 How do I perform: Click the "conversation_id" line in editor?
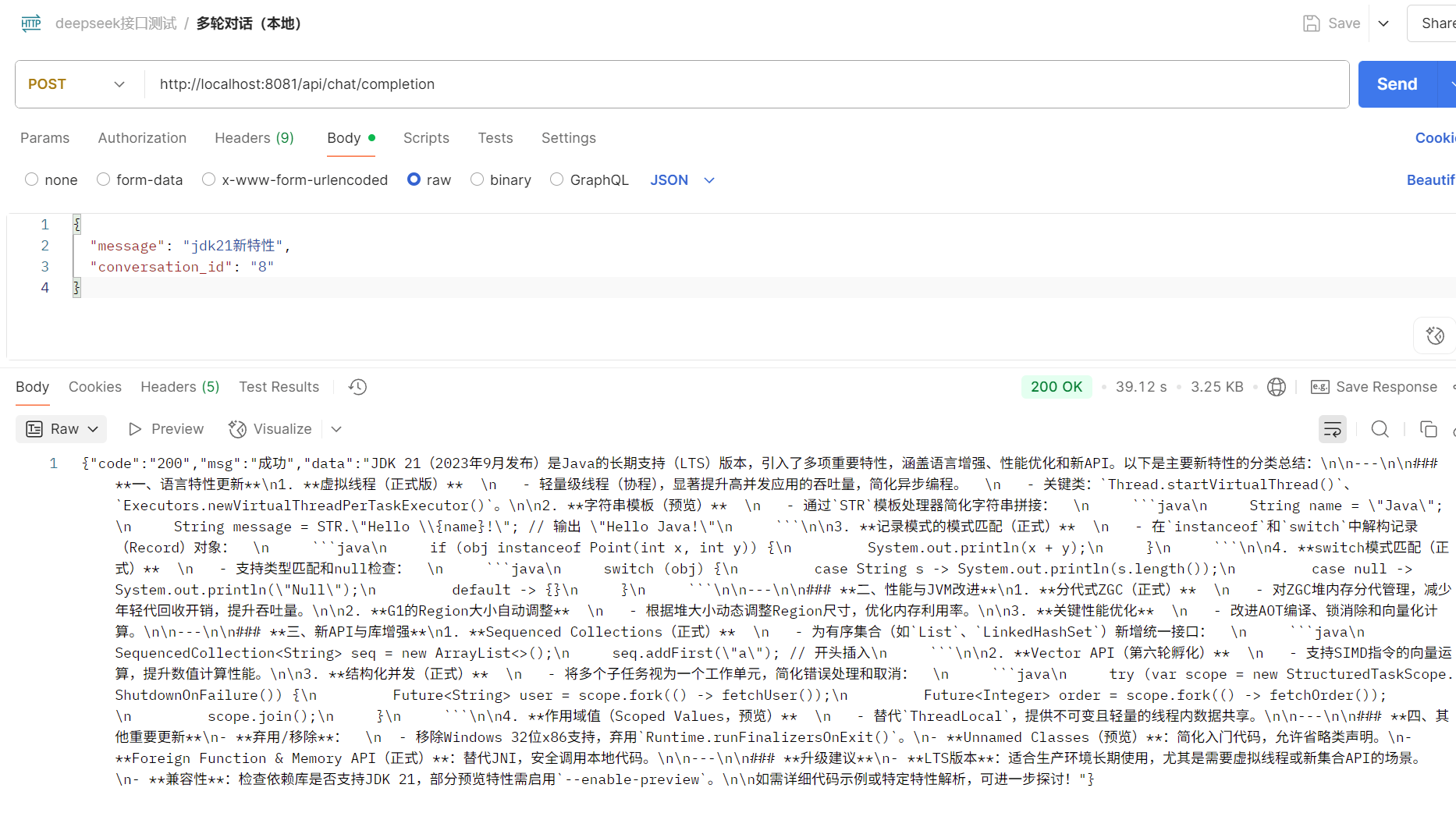[x=182, y=267]
